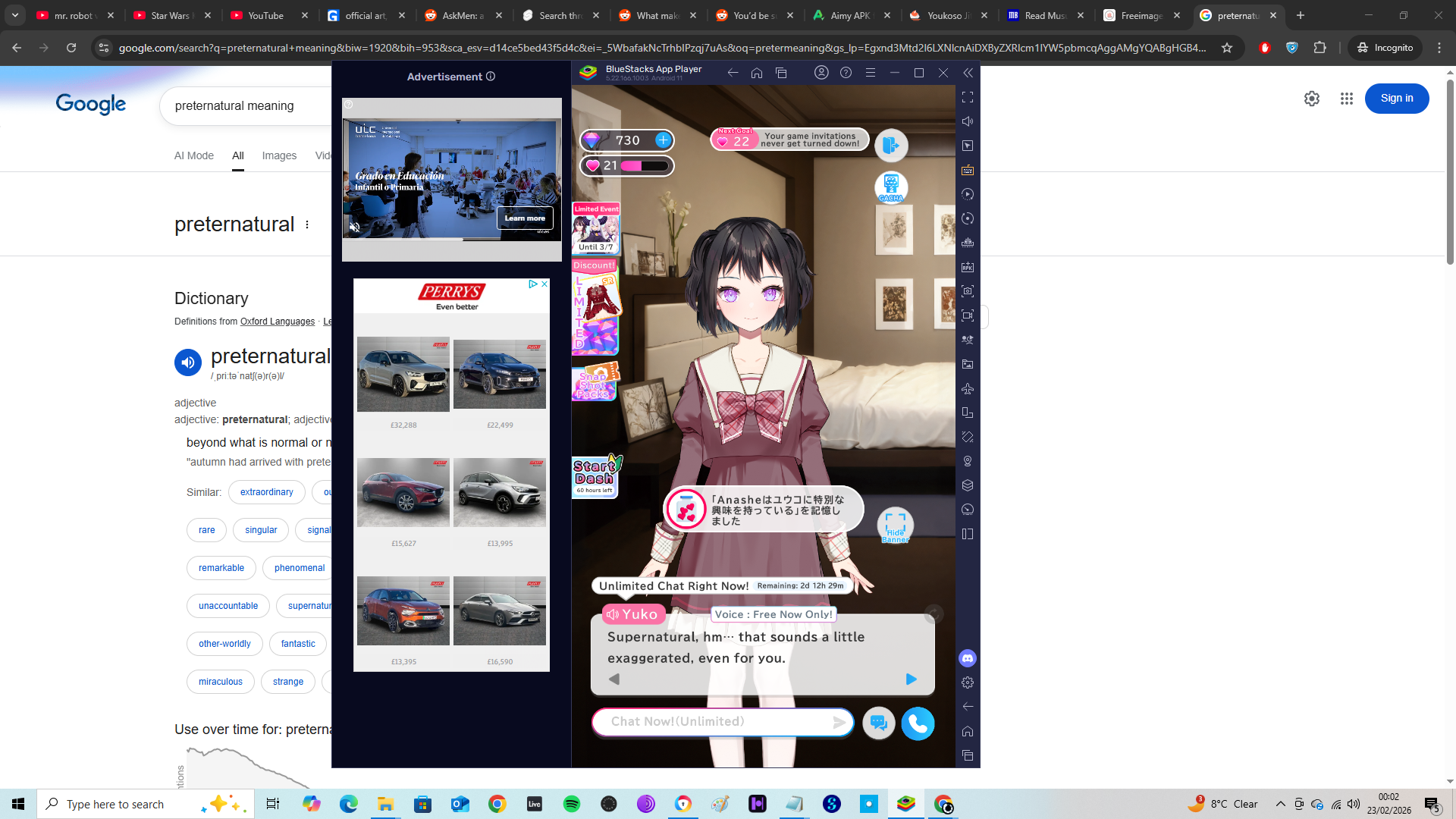1456x819 pixels.
Task: Switch to the Images search tab
Action: tap(279, 155)
